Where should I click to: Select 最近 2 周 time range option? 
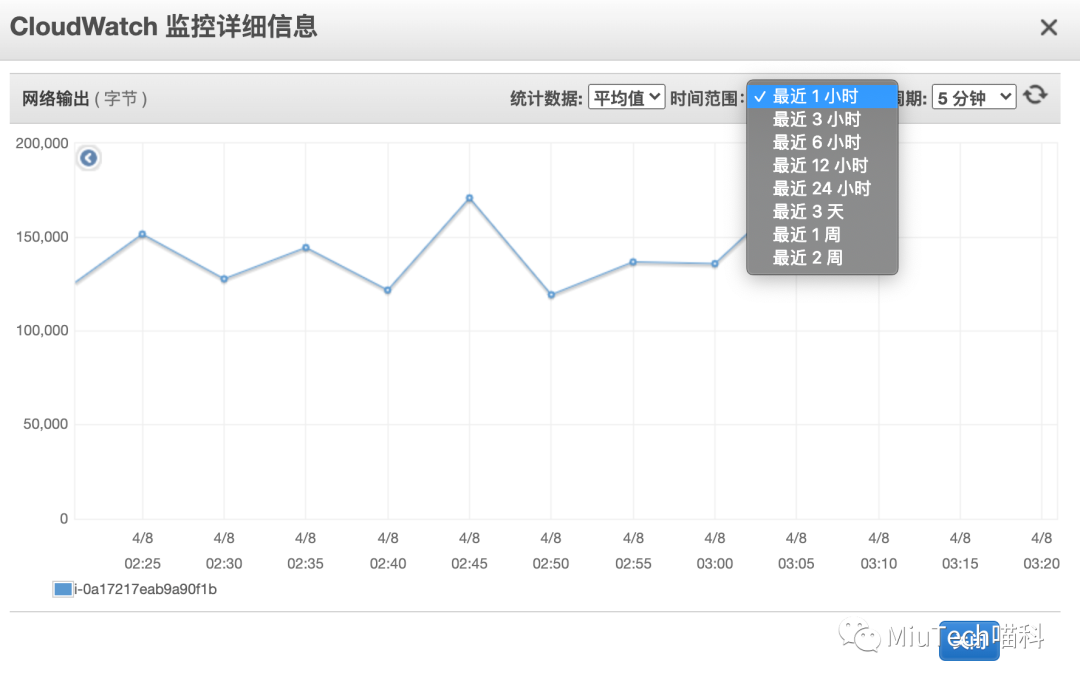(822, 258)
